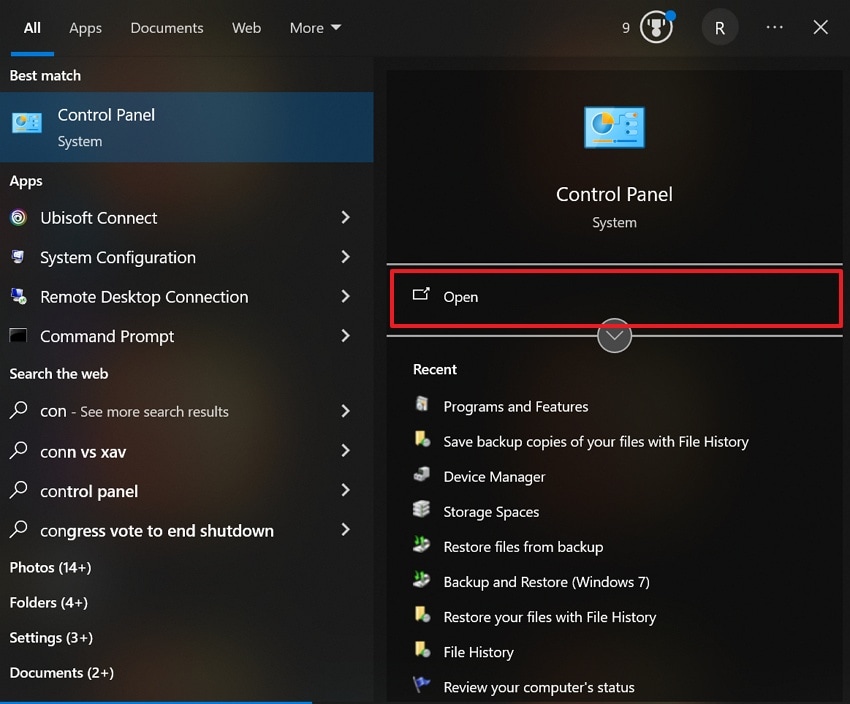Launch Ubisoft Connect from Apps list

tap(99, 218)
